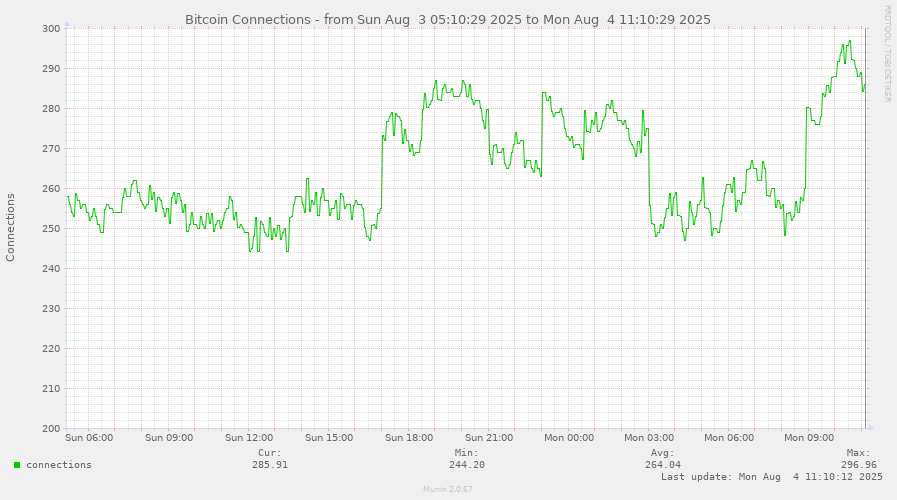Viewport: 897px width, 500px height.
Task: Click the green connections legend swatch
Action: [x=17, y=465]
